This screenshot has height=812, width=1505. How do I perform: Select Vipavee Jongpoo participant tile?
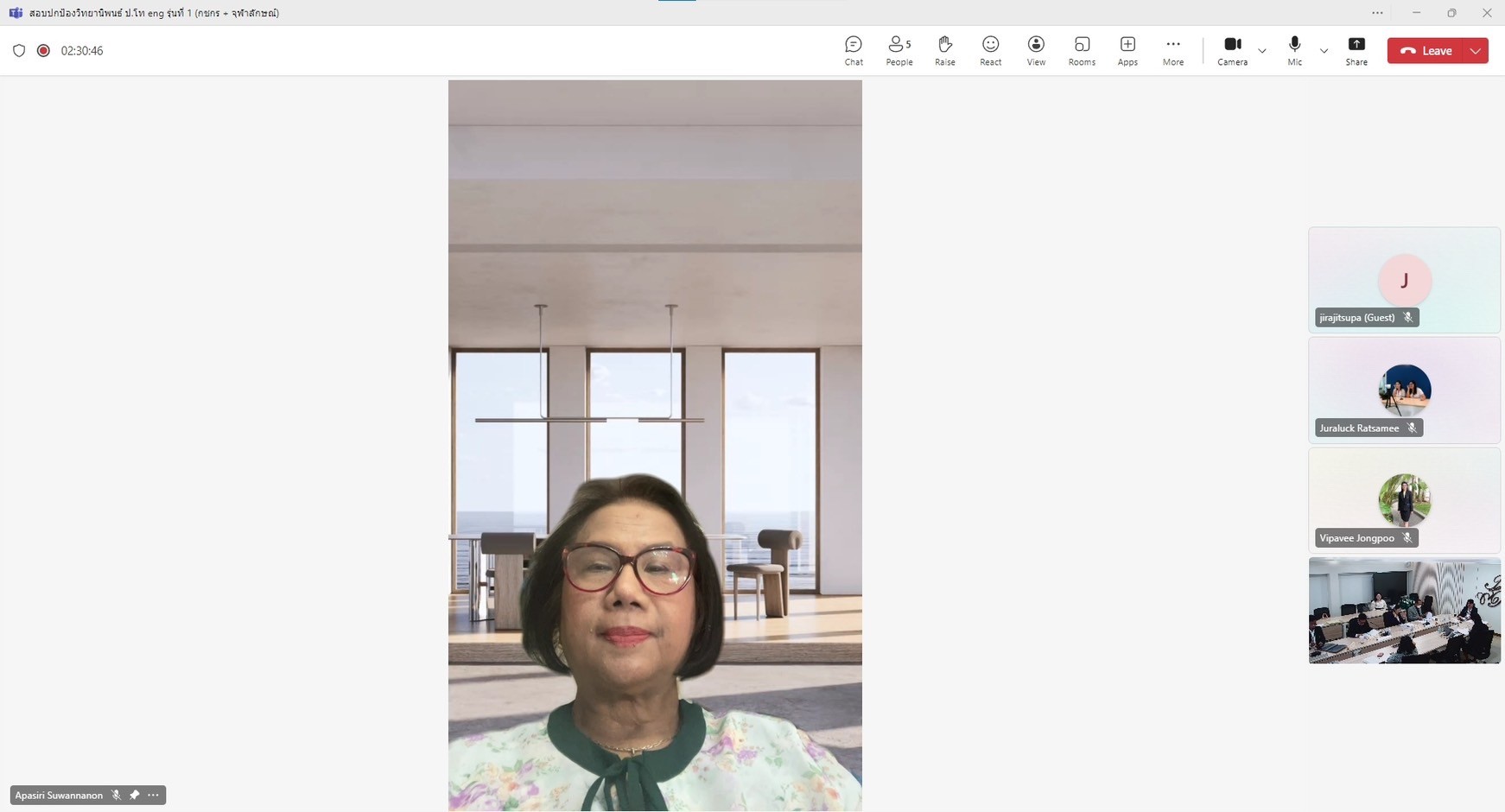1404,500
